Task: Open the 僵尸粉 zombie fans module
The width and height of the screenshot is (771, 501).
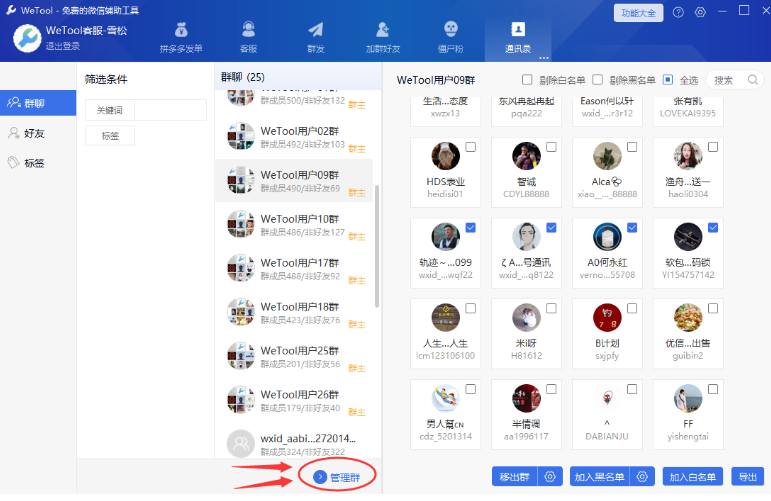Action: click(x=450, y=38)
